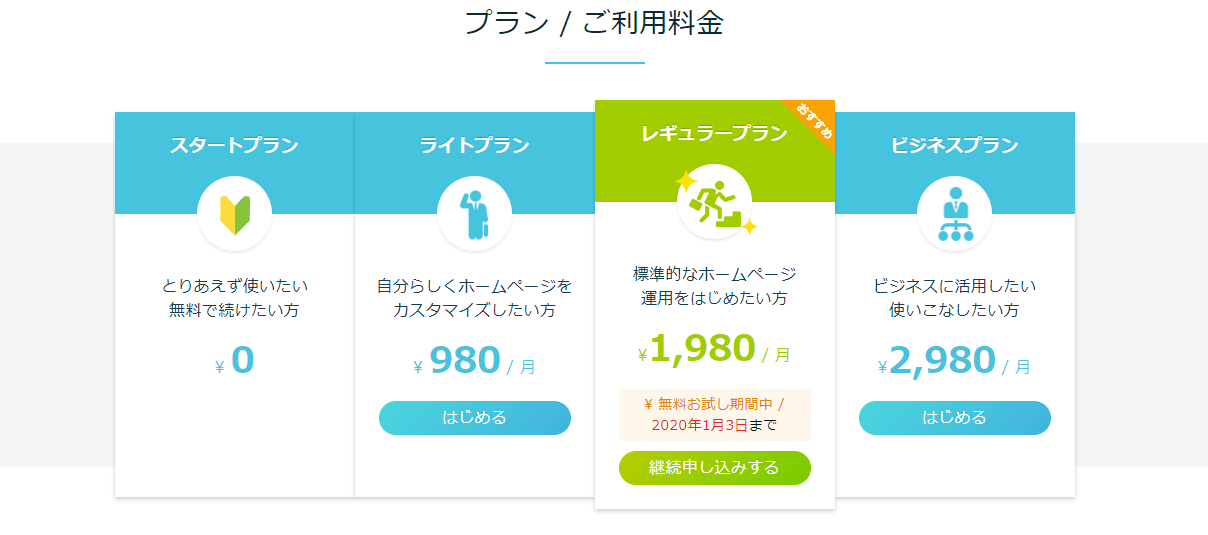Image resolution: width=1208 pixels, height=535 pixels.
Task: Click the プラン / ご利用料金 page heading
Action: [x=594, y=23]
